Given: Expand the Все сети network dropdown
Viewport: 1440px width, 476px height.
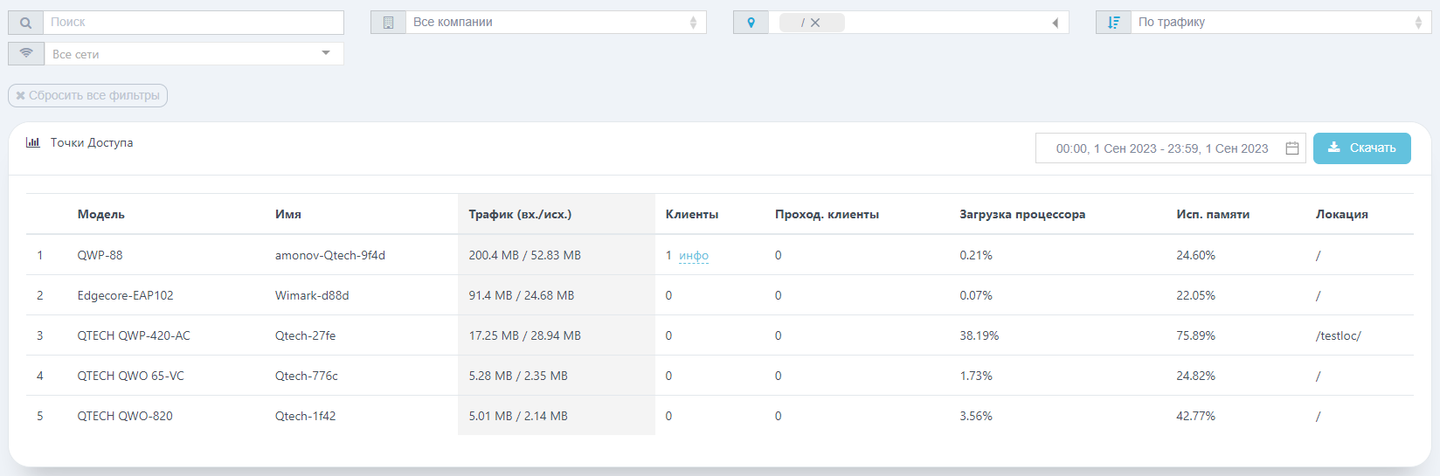Looking at the screenshot, I should point(193,54).
